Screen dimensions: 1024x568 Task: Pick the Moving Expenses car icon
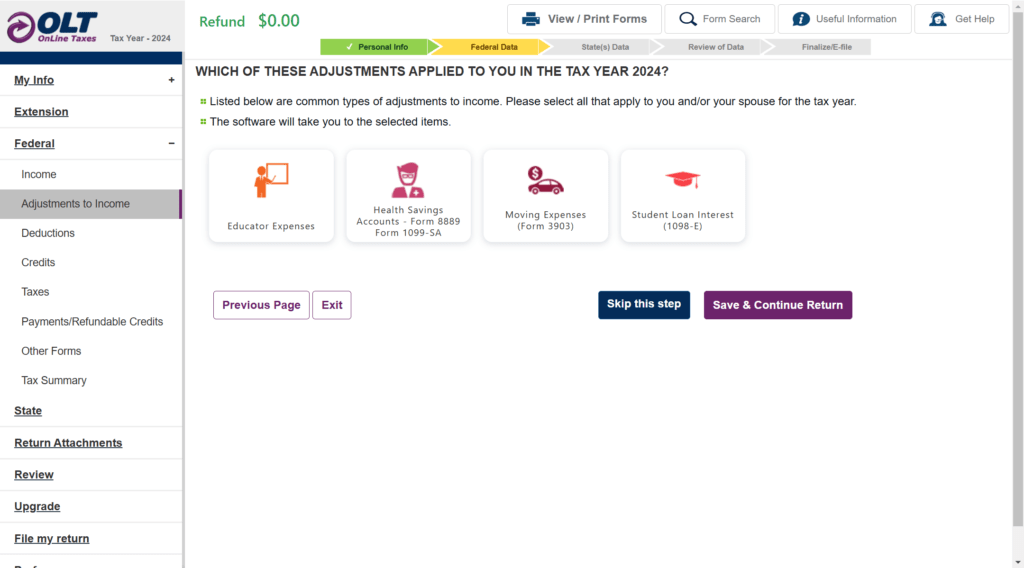coord(545,181)
